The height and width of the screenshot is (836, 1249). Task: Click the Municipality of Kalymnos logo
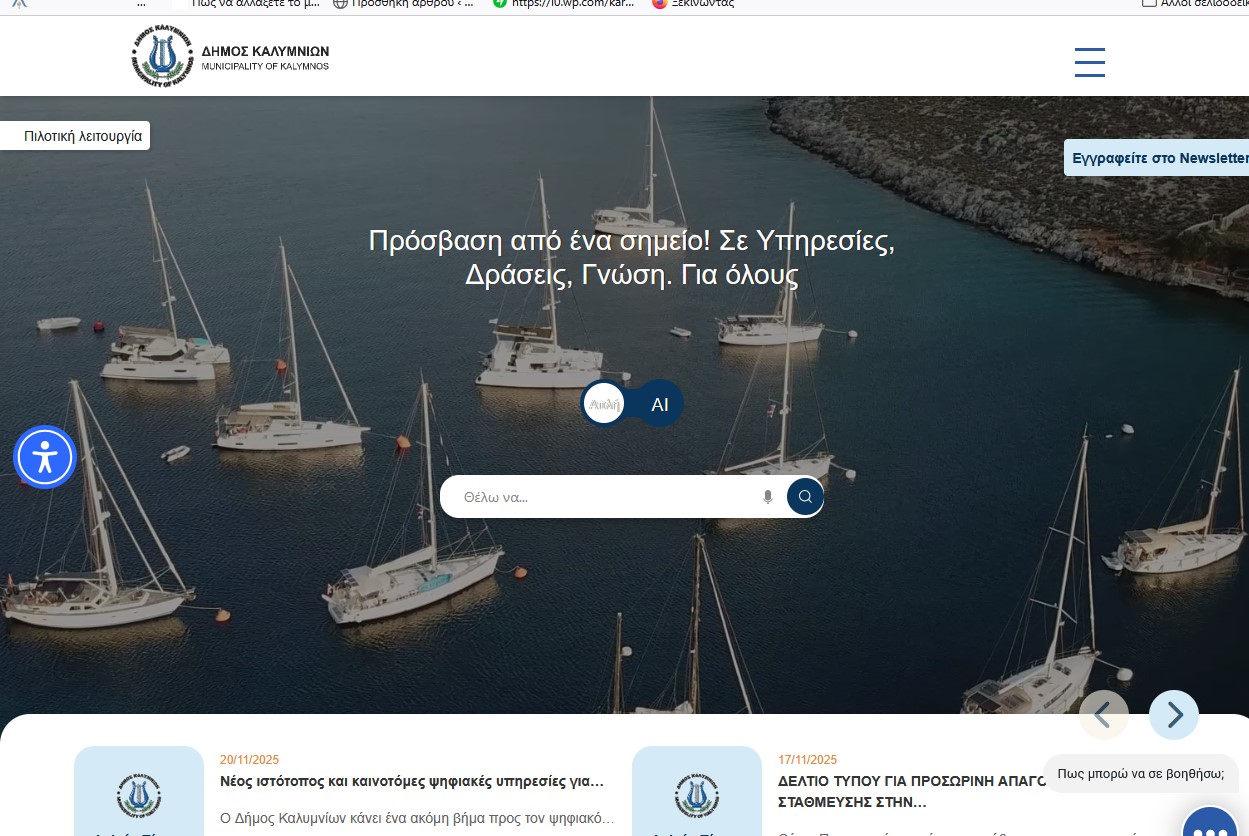pos(230,57)
